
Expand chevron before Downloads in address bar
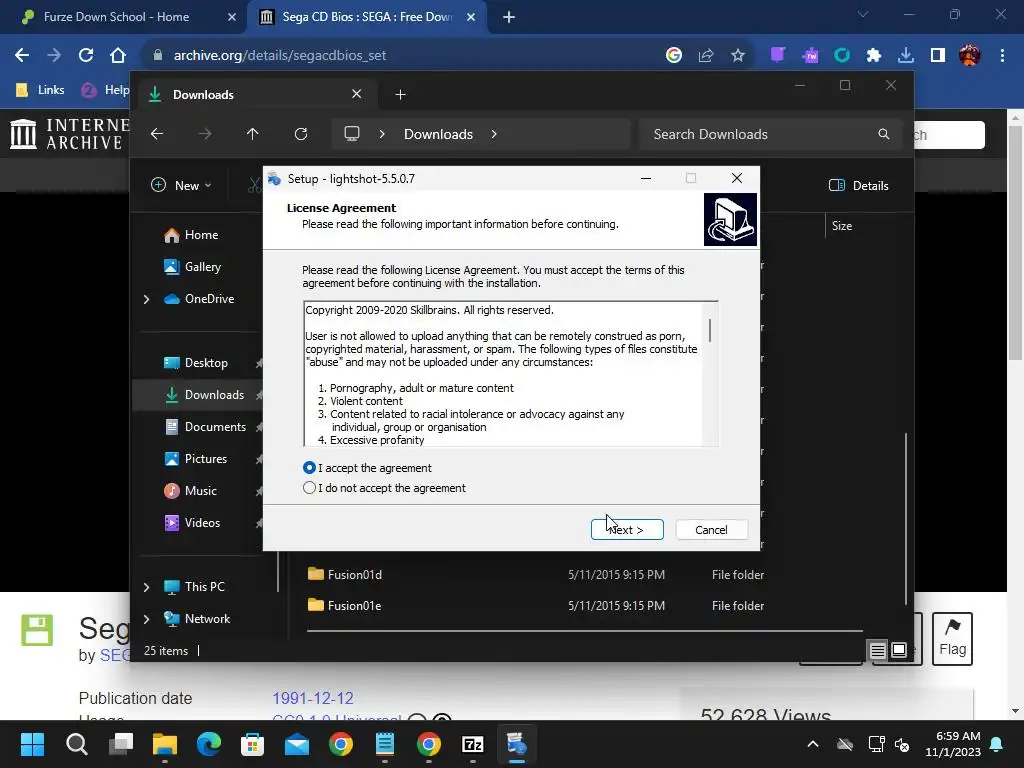pos(382,134)
